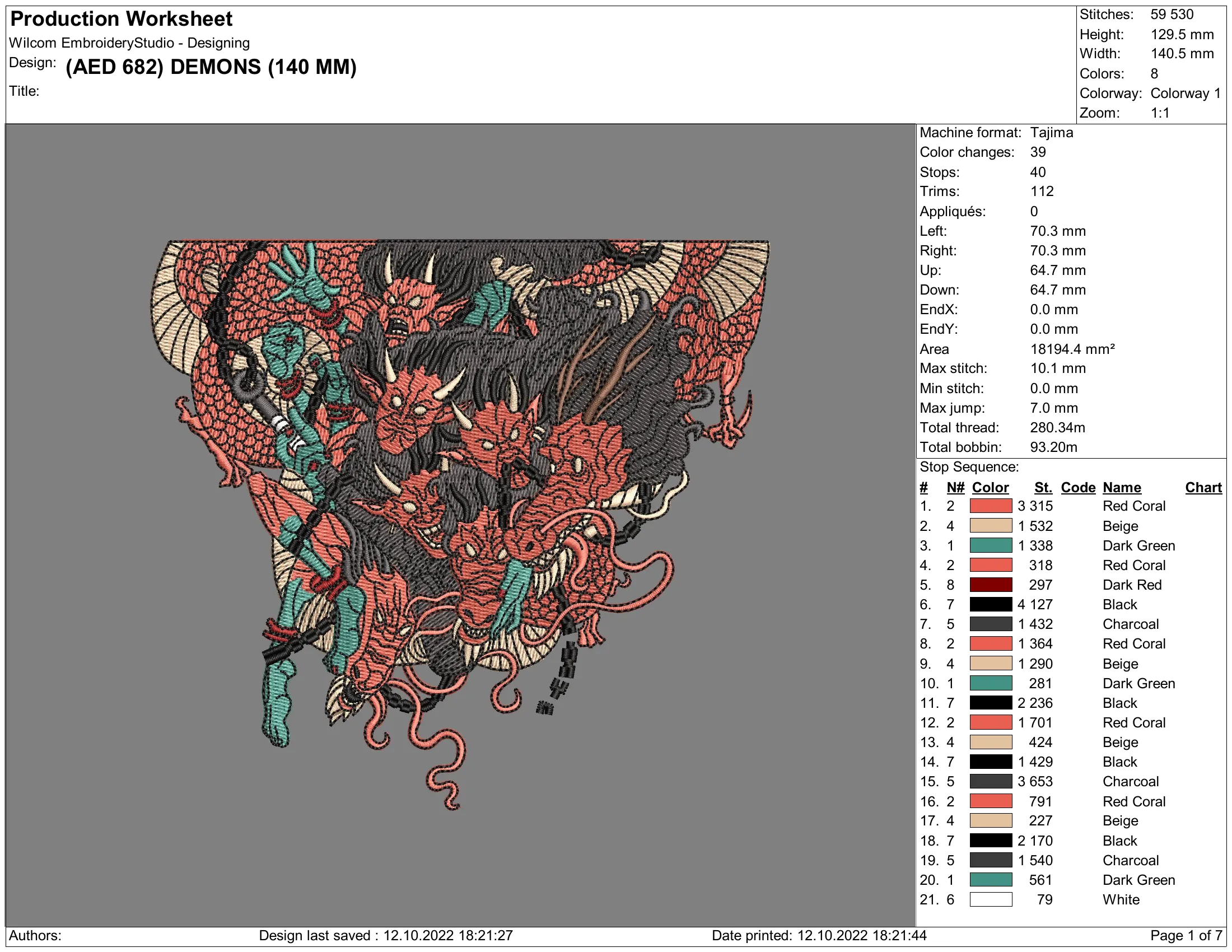Click the max stitch value '10.1 mm'
Image resolution: width=1232 pixels, height=952 pixels.
click(x=1058, y=368)
